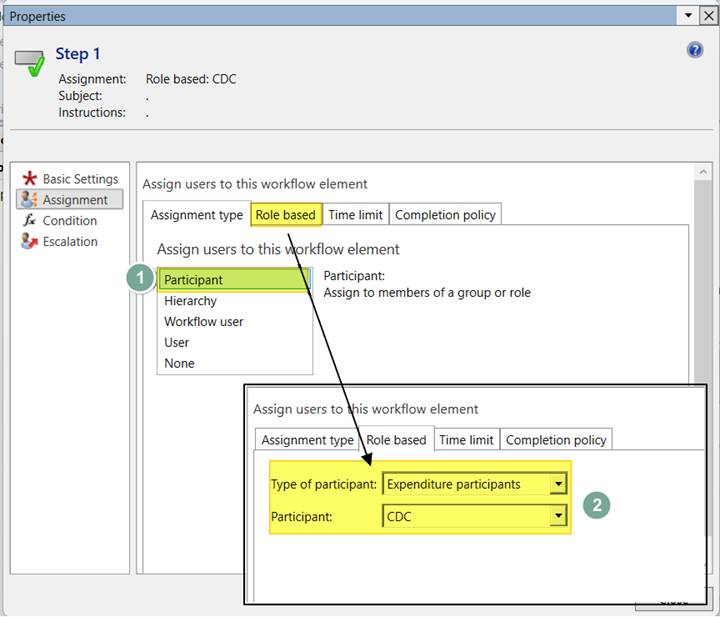Click the Assignment users icon in sidebar
Screen dimensions: 720x617
29,200
